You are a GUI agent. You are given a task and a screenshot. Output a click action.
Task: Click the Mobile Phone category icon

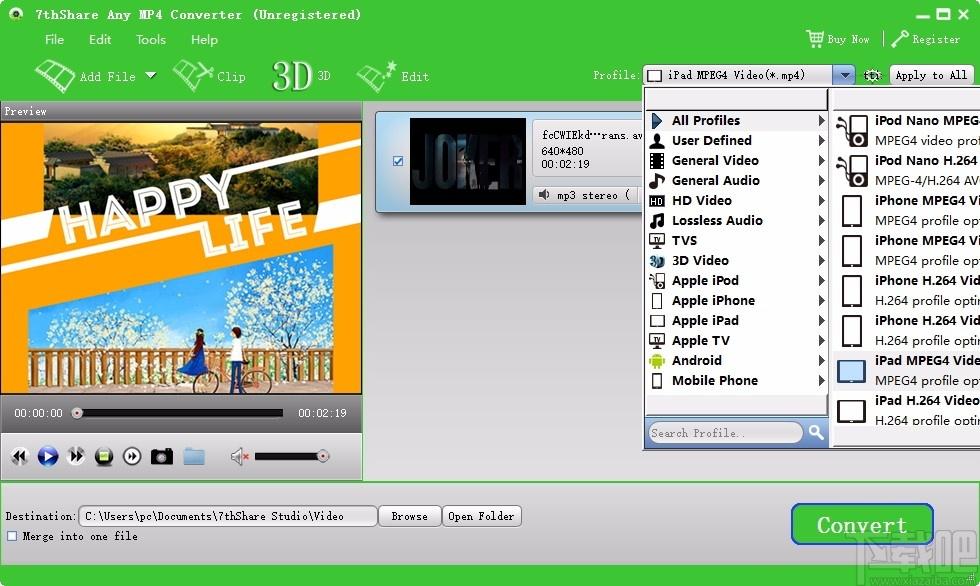(x=657, y=380)
